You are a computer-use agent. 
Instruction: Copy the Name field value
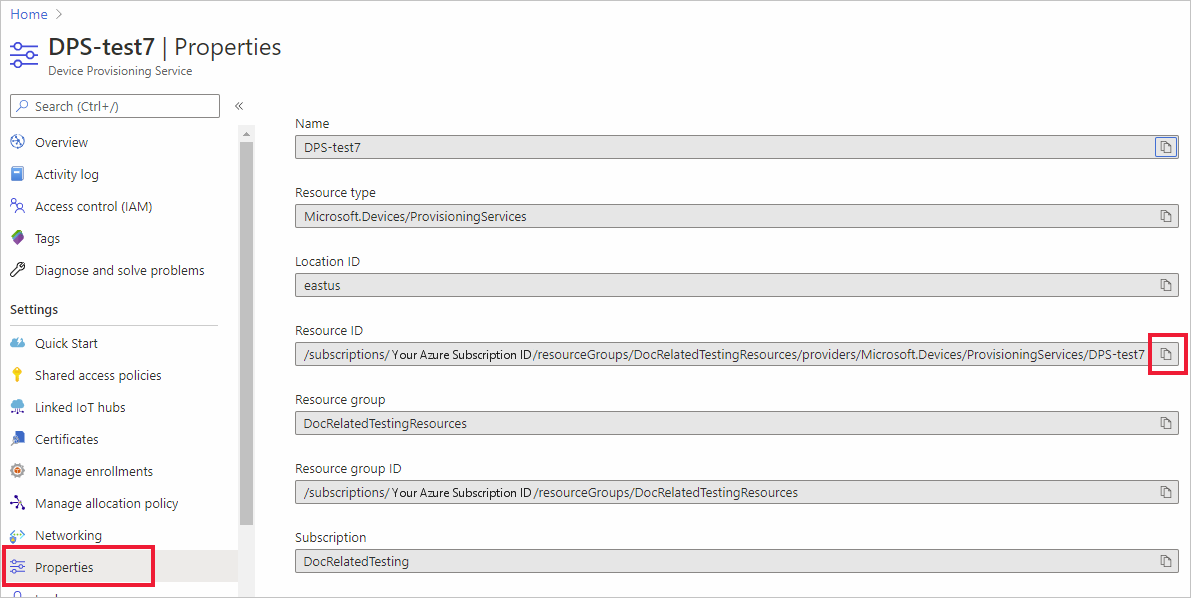(1165, 148)
